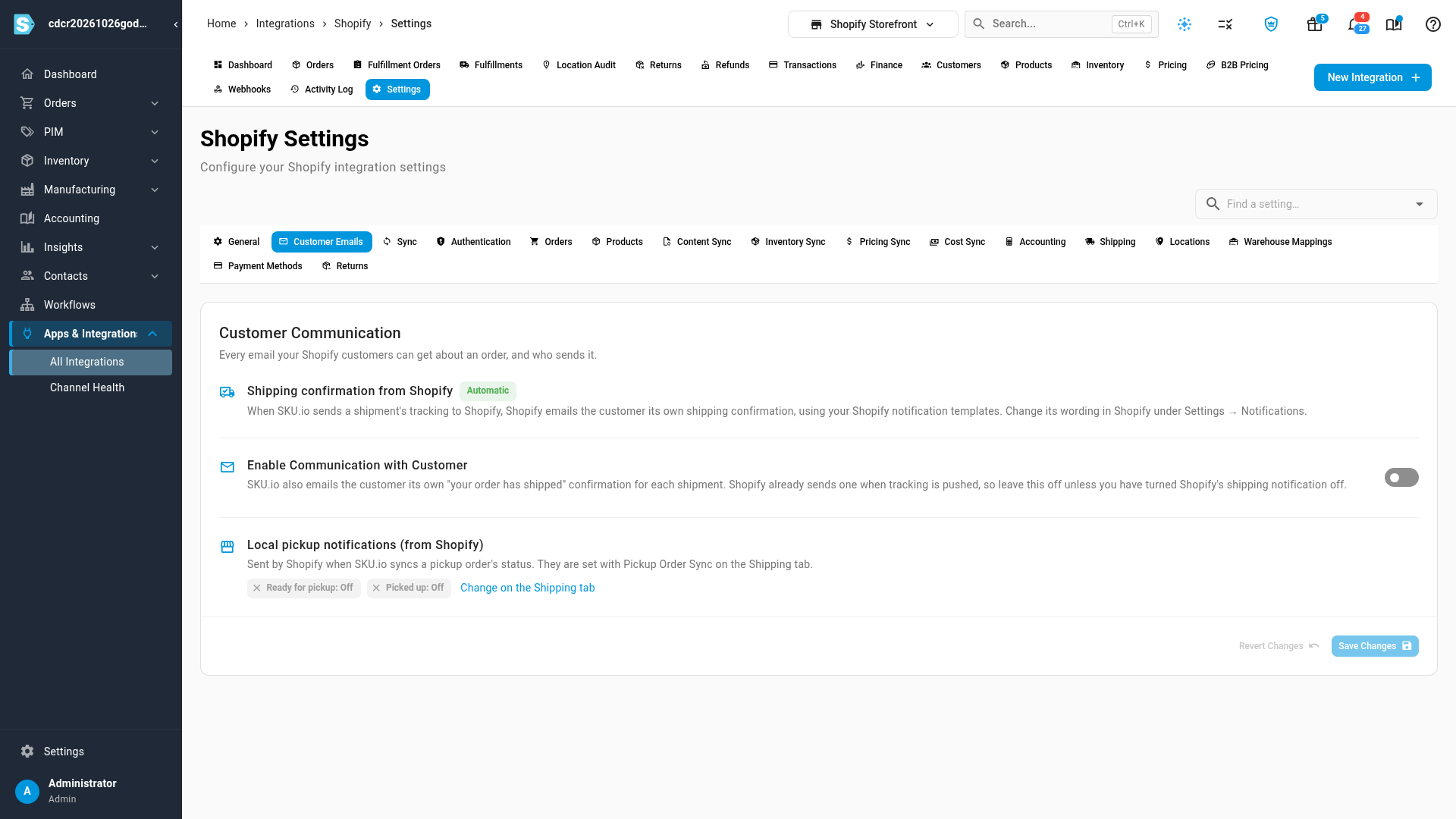Click the bottom Settings gear icon in sidebar

pos(27,752)
